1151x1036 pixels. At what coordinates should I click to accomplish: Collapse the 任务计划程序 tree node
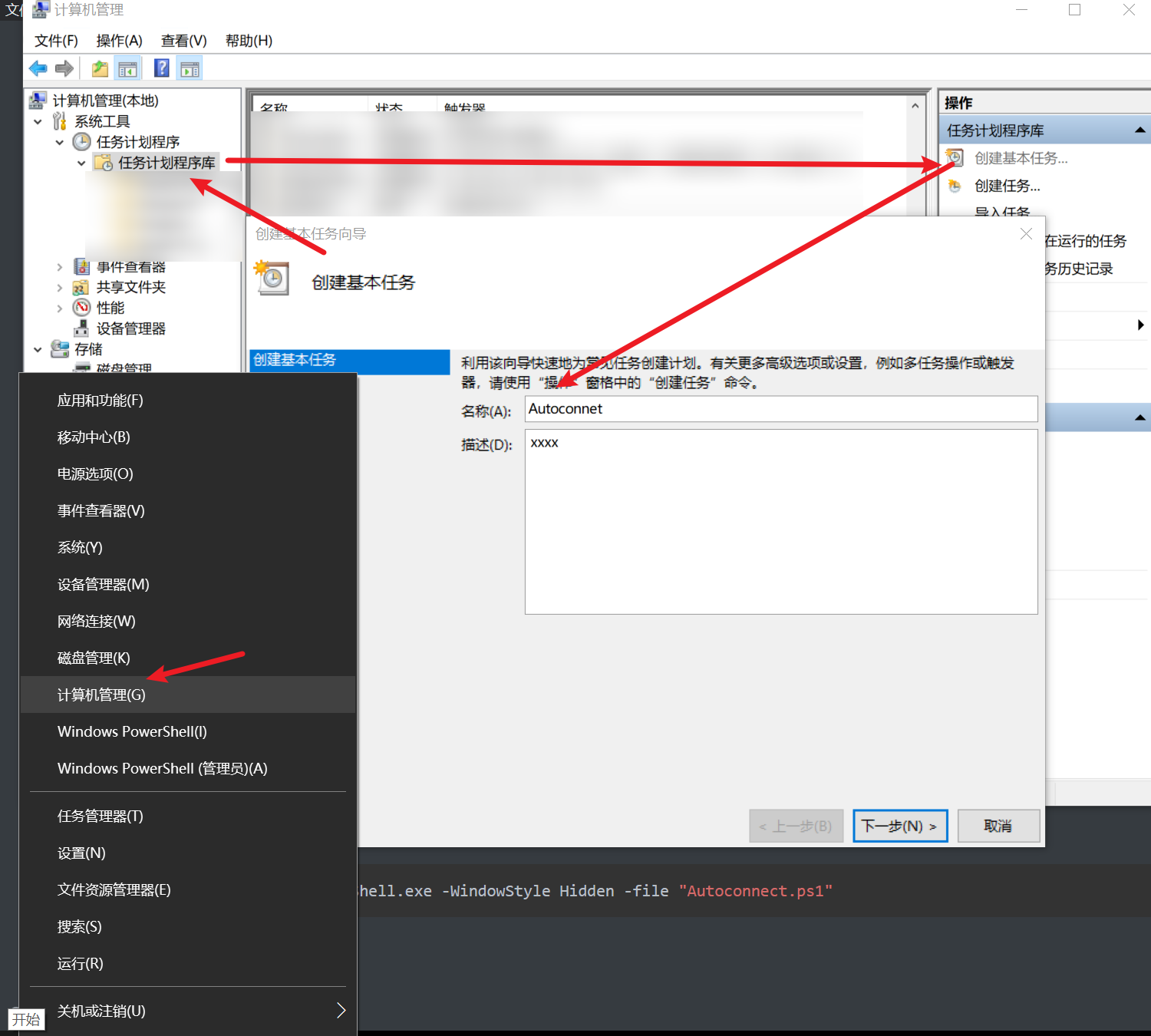60,142
